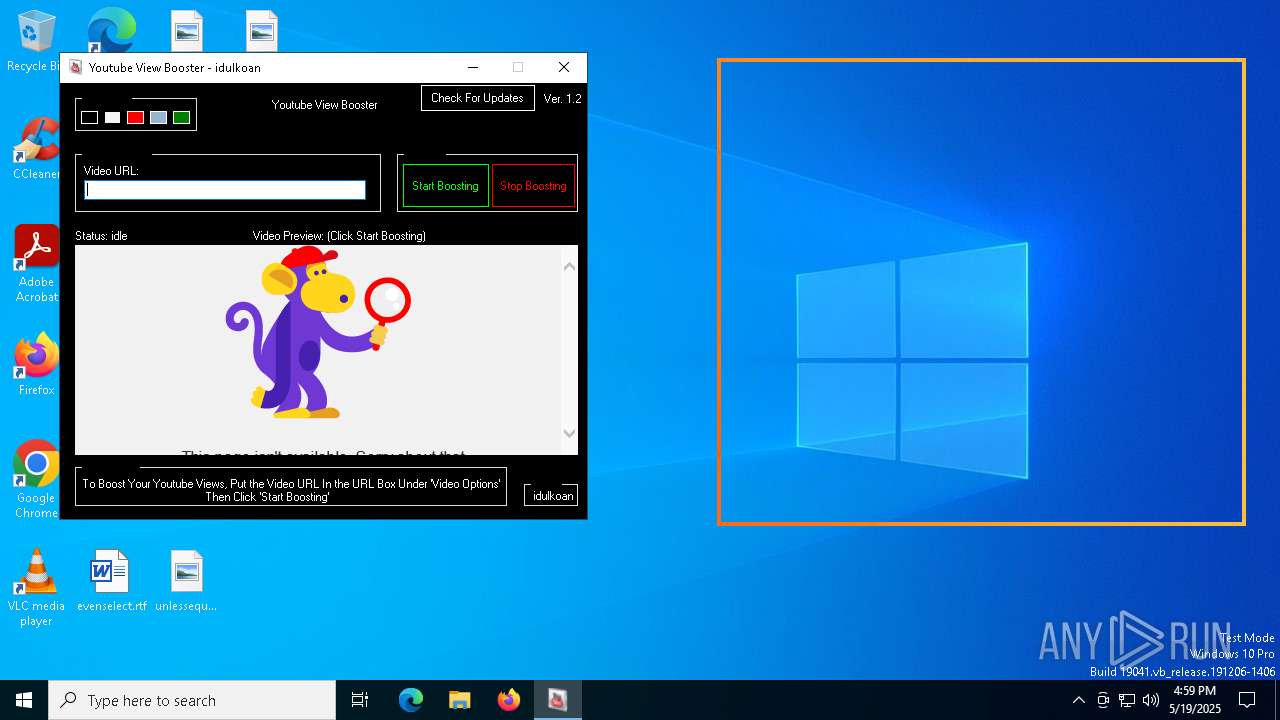The width and height of the screenshot is (1280, 720).
Task: Select the VLC media player desktop icon
Action: pos(36,588)
